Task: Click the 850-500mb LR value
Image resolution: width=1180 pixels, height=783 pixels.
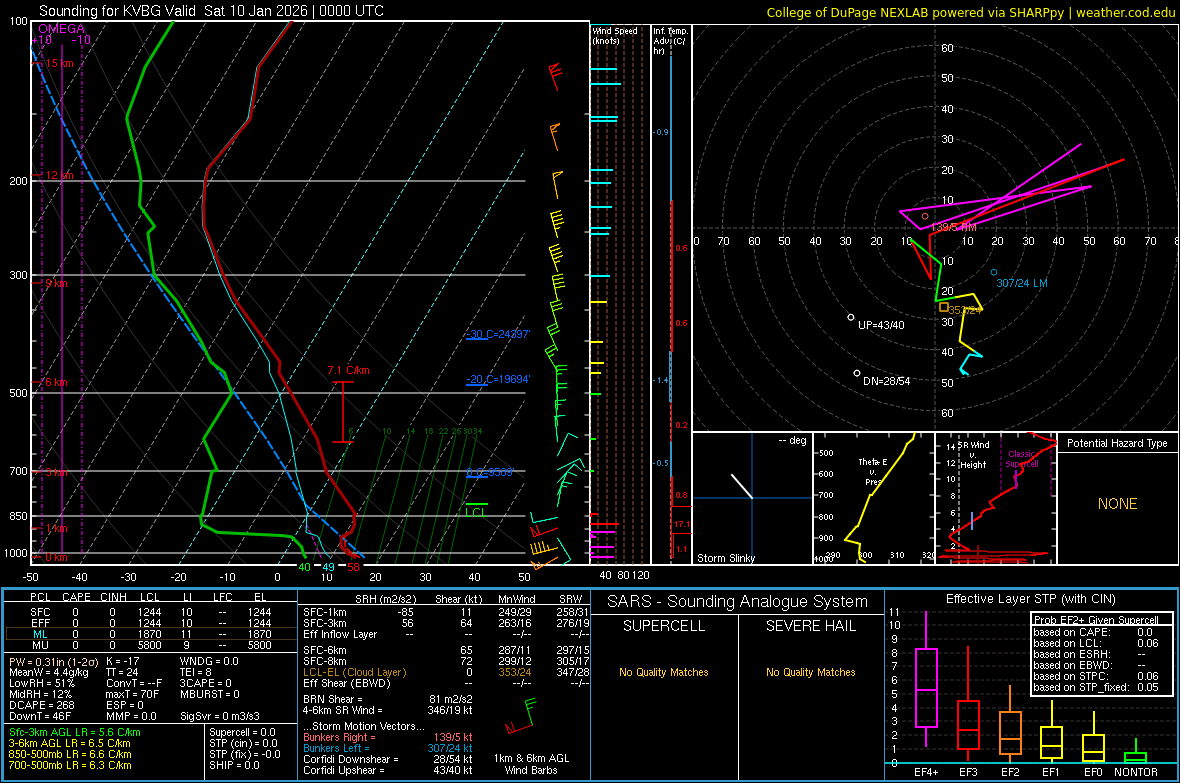Action: (70, 754)
